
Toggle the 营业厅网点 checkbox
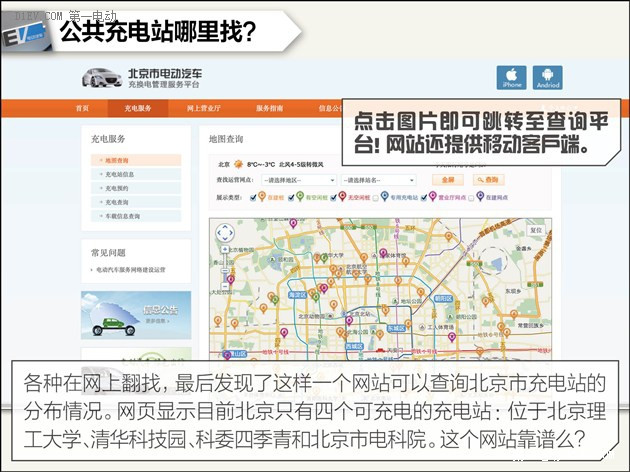coord(423,198)
